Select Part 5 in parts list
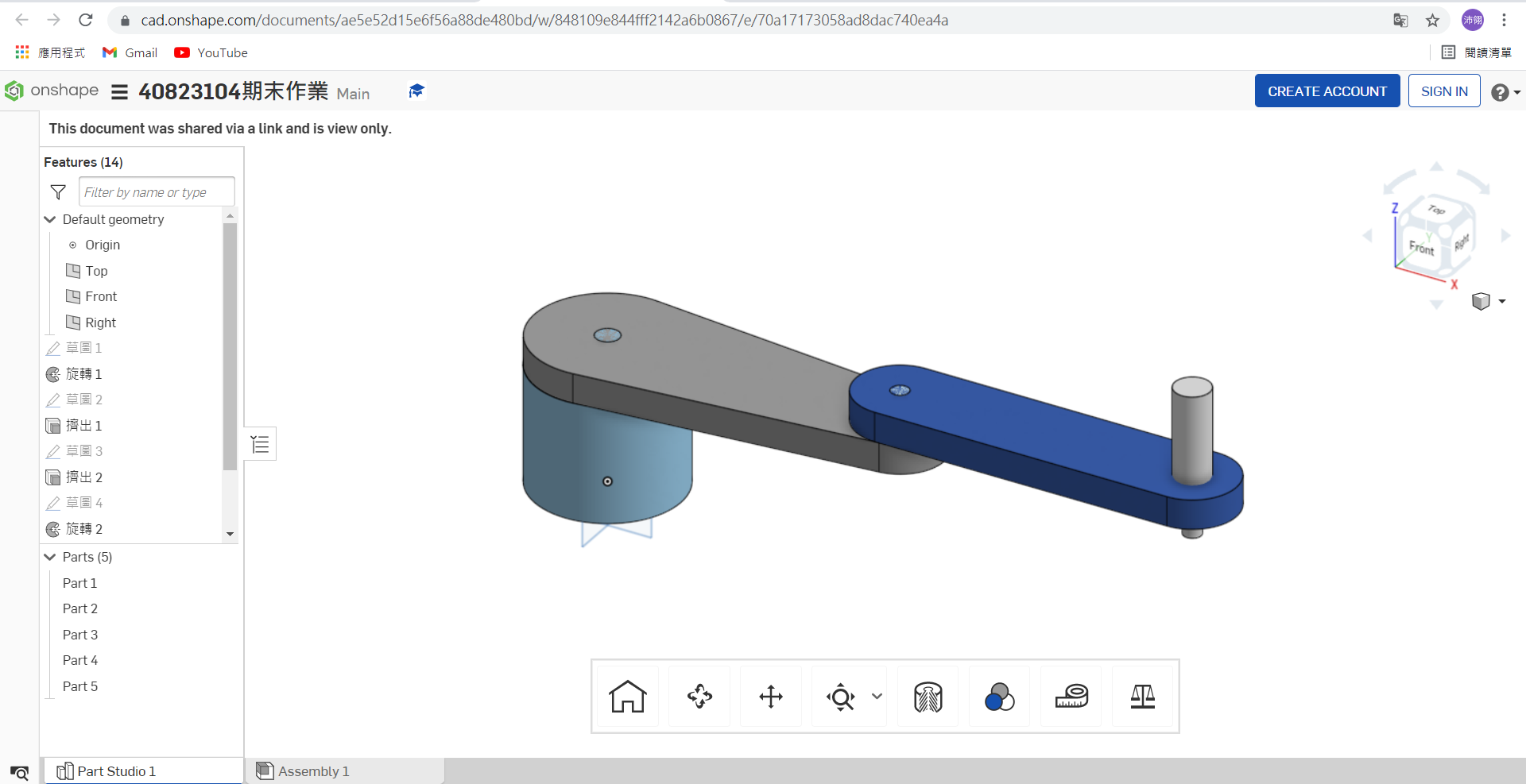 [80, 686]
